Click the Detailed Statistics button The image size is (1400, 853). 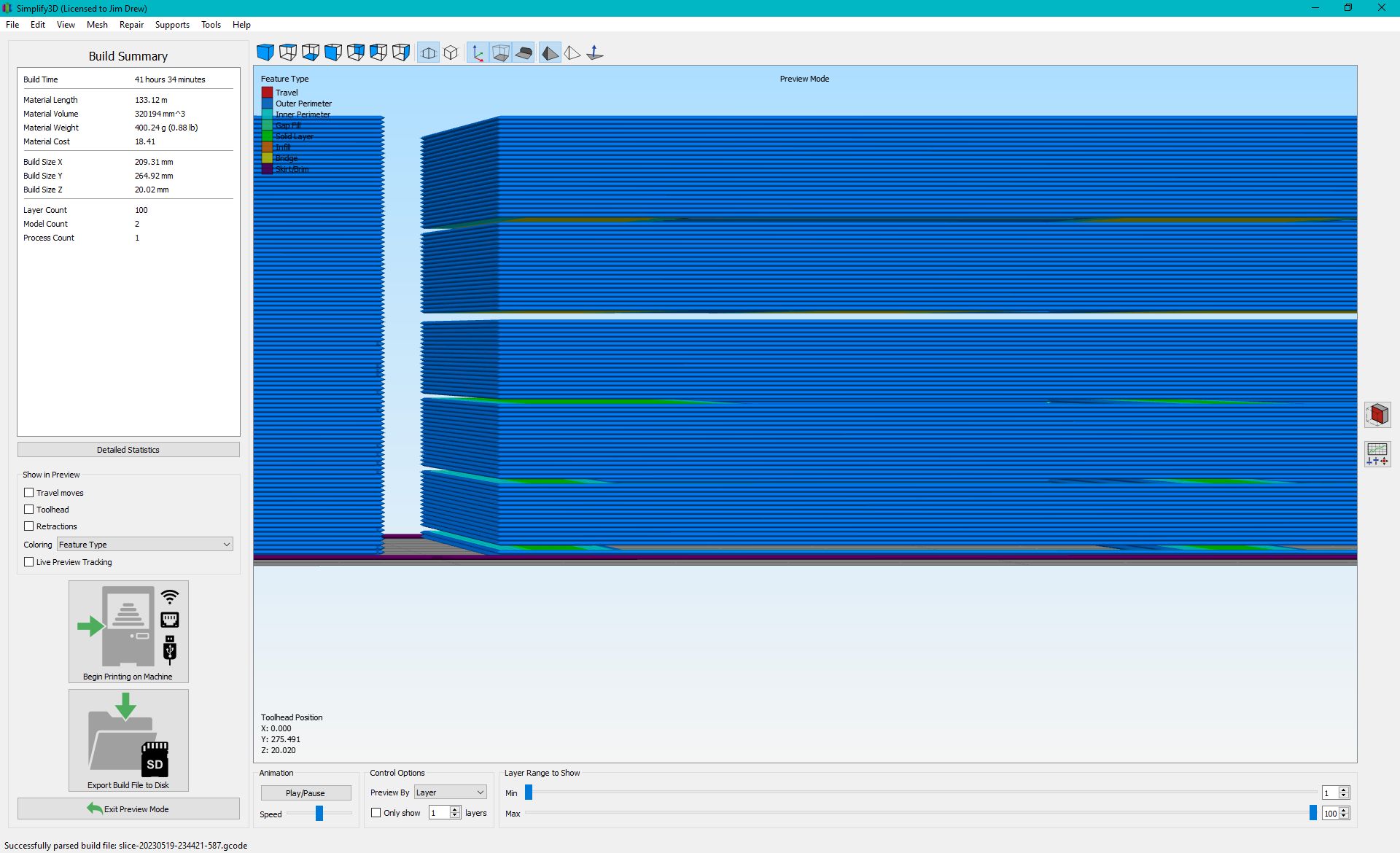pyautogui.click(x=128, y=450)
